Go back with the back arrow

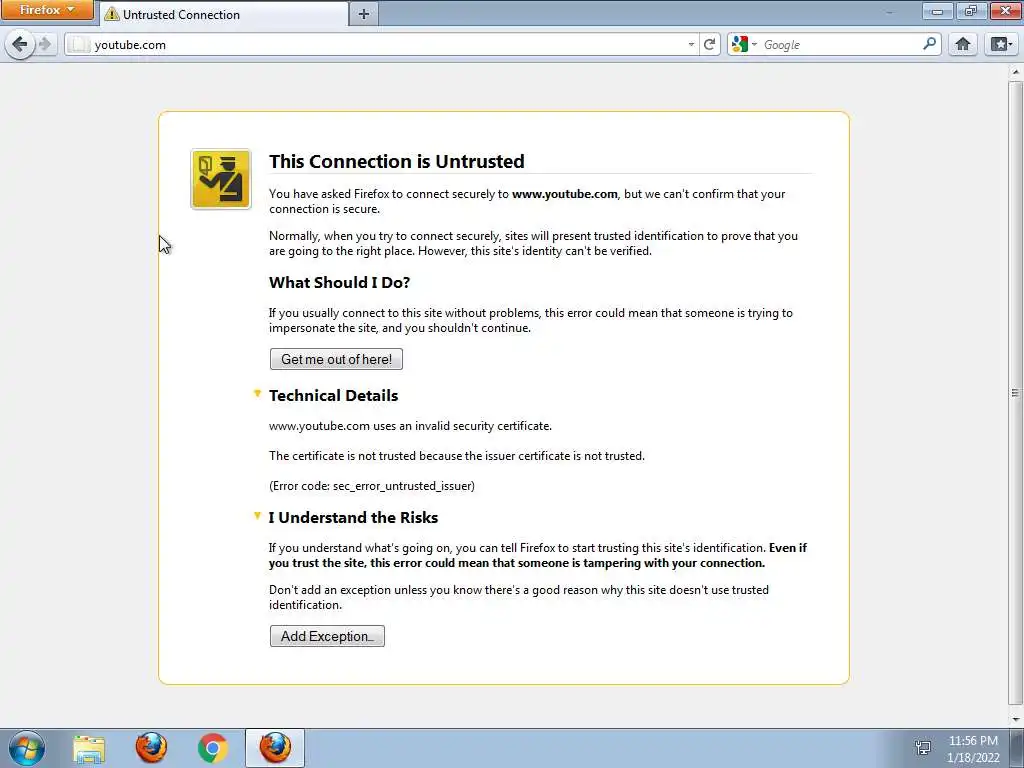20,44
